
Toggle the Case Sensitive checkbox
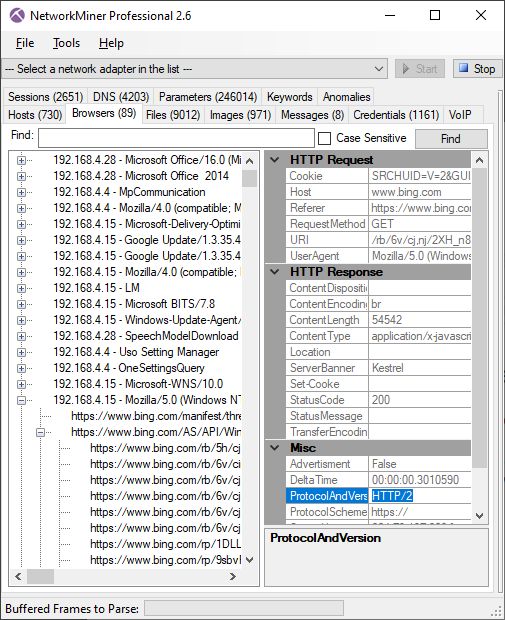[x=324, y=138]
